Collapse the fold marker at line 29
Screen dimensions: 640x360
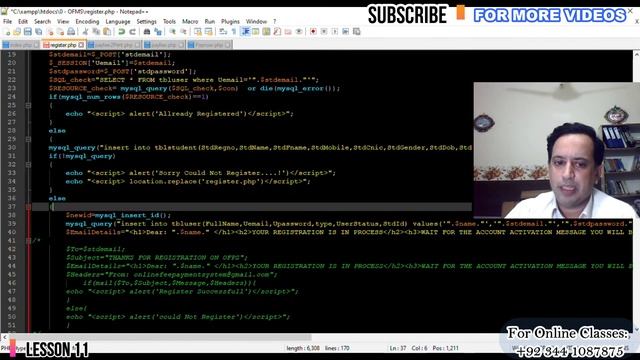coord(28,139)
